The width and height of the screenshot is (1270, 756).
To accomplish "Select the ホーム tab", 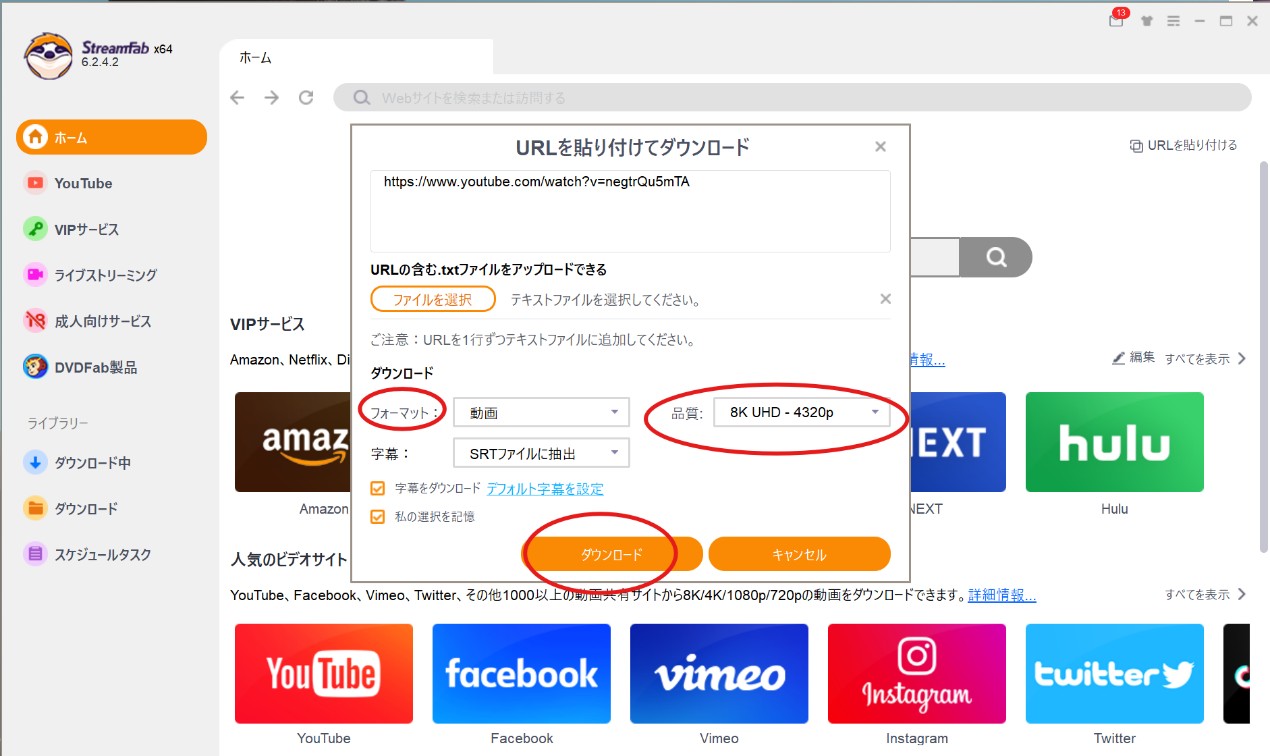I will coord(355,58).
